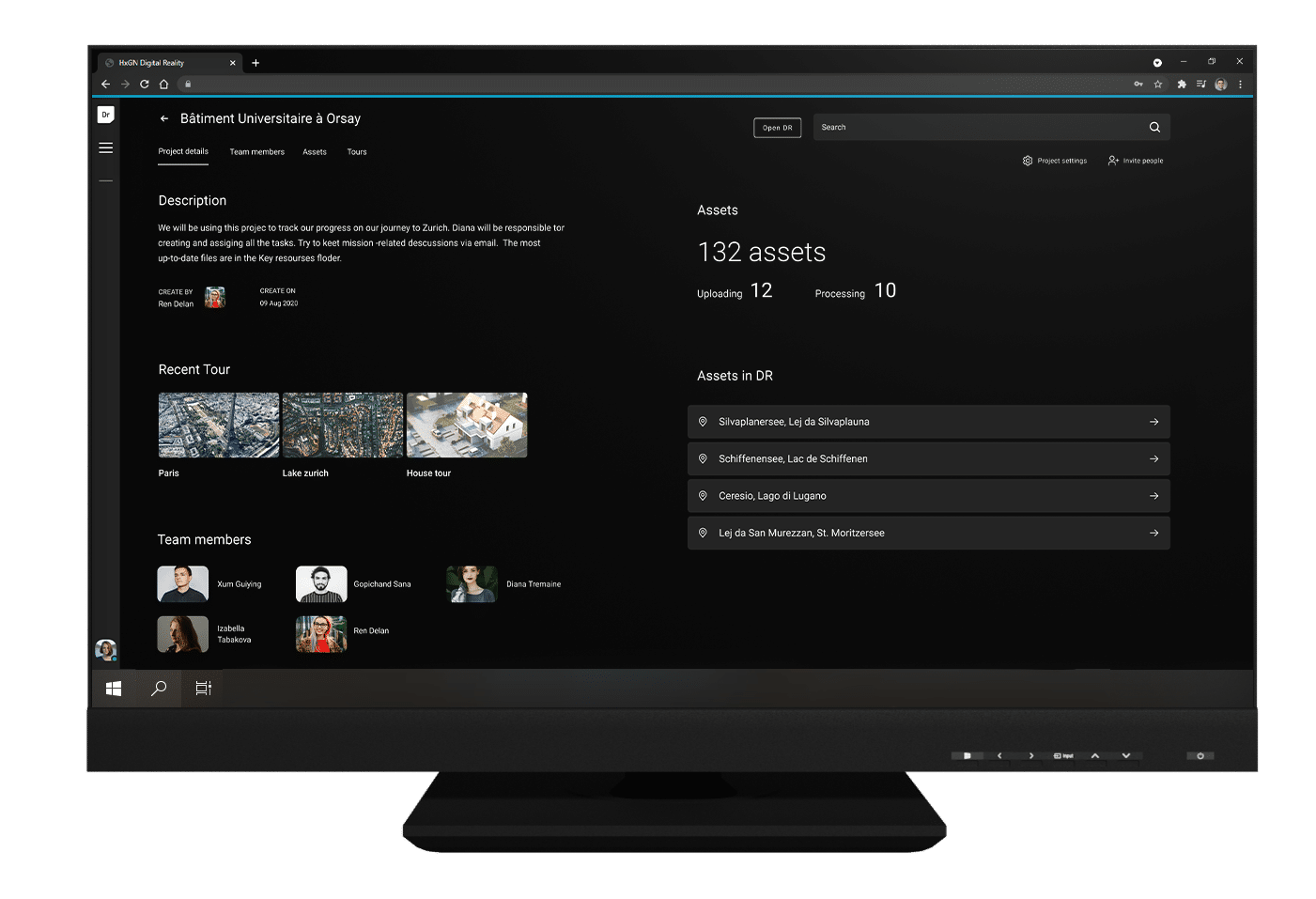Image resolution: width=1316 pixels, height=899 pixels.
Task: Open a new browser tab with plus
Action: [x=255, y=63]
